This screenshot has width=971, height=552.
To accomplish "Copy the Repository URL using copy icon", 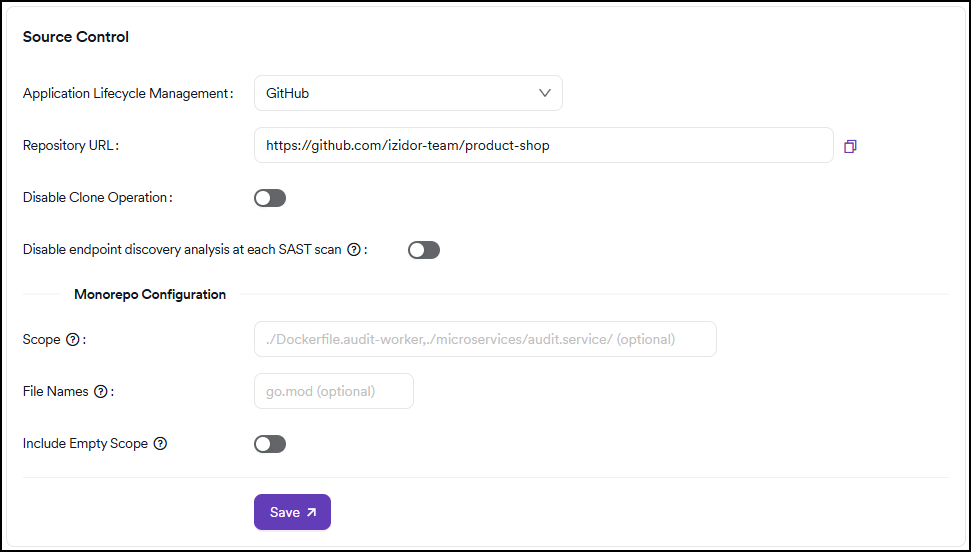I will tap(850, 146).
